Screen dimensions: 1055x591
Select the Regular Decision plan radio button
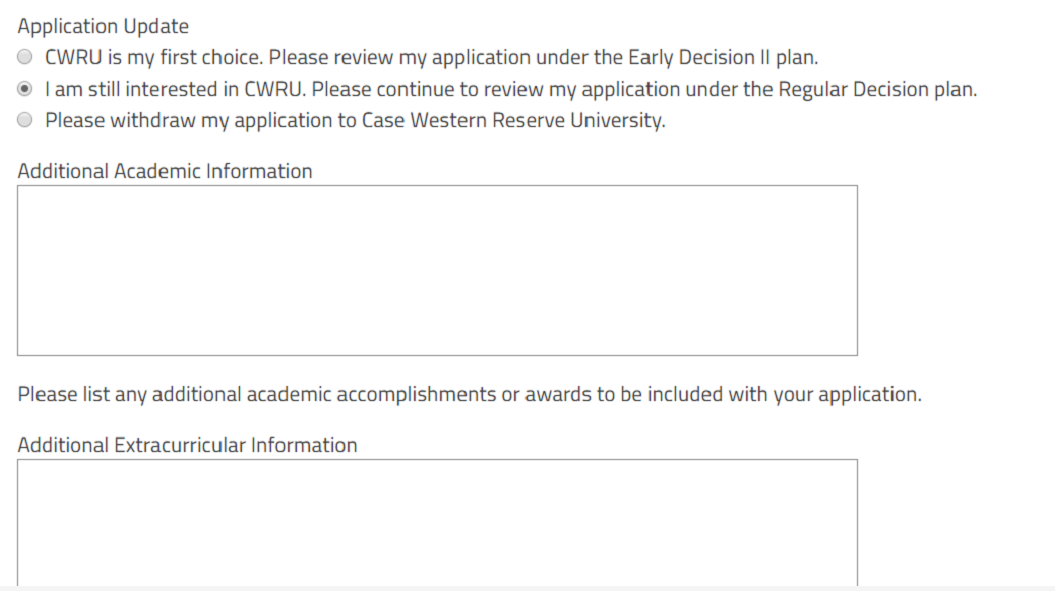pos(25,89)
